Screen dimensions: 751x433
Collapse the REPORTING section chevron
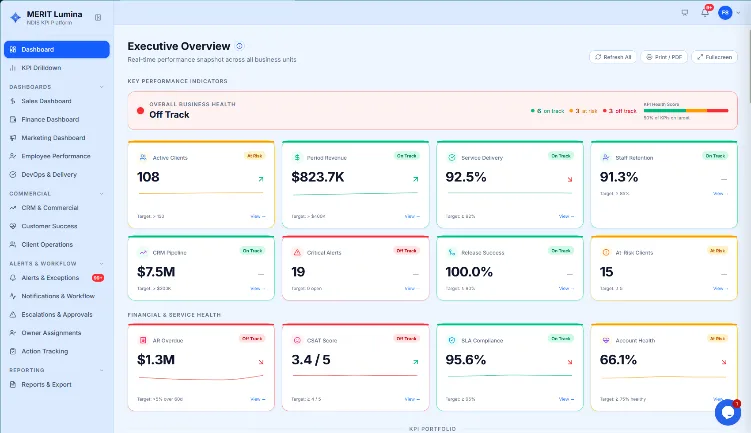(102, 370)
